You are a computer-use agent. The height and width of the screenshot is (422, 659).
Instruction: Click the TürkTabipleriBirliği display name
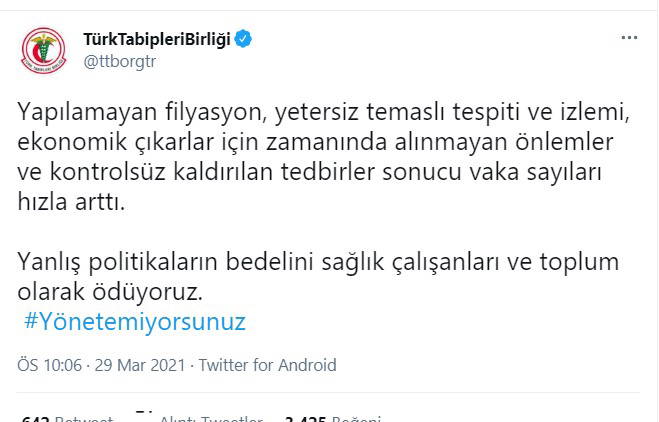coord(157,39)
